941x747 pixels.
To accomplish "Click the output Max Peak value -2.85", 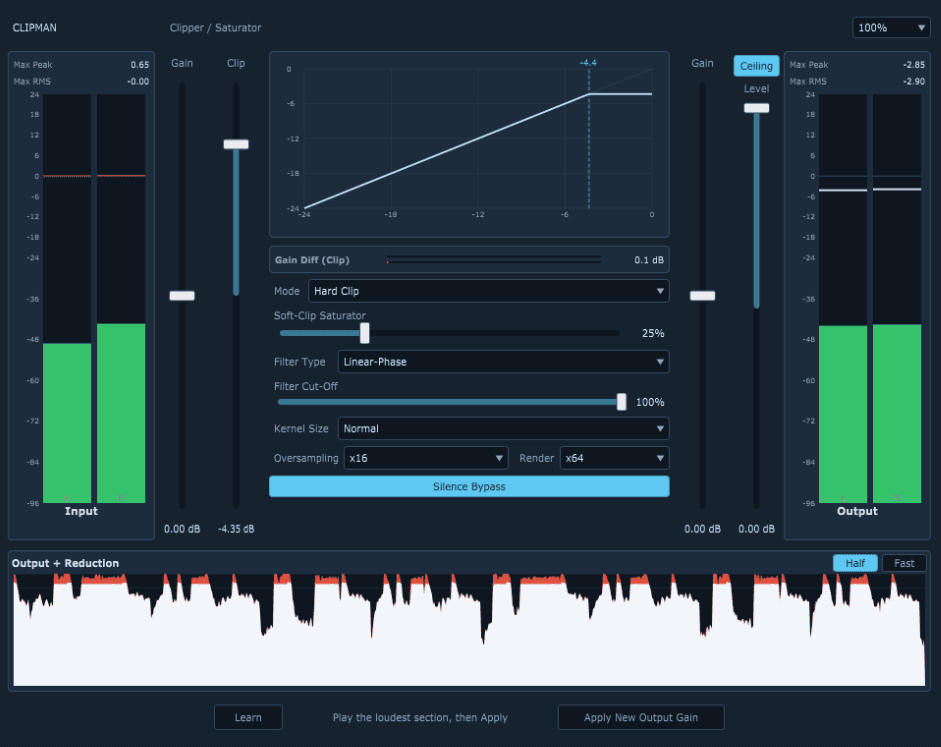I will point(914,65).
